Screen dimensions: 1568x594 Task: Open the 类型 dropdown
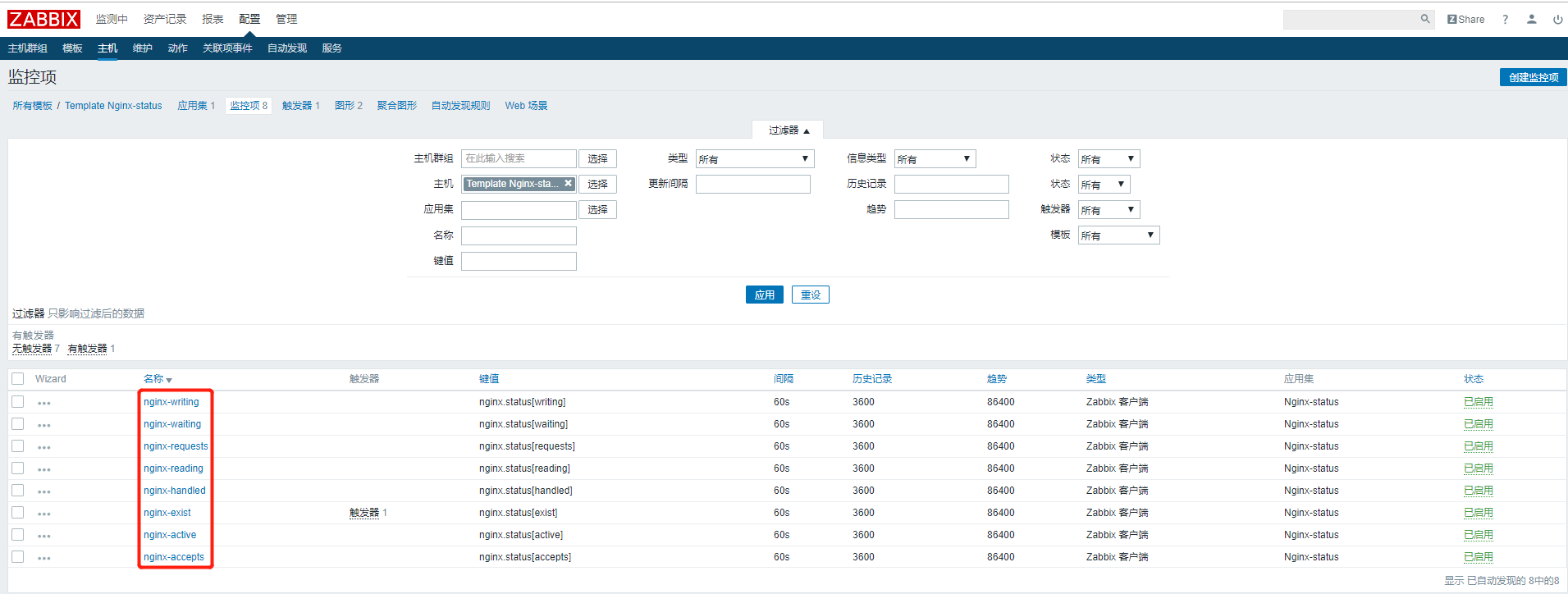click(x=754, y=159)
